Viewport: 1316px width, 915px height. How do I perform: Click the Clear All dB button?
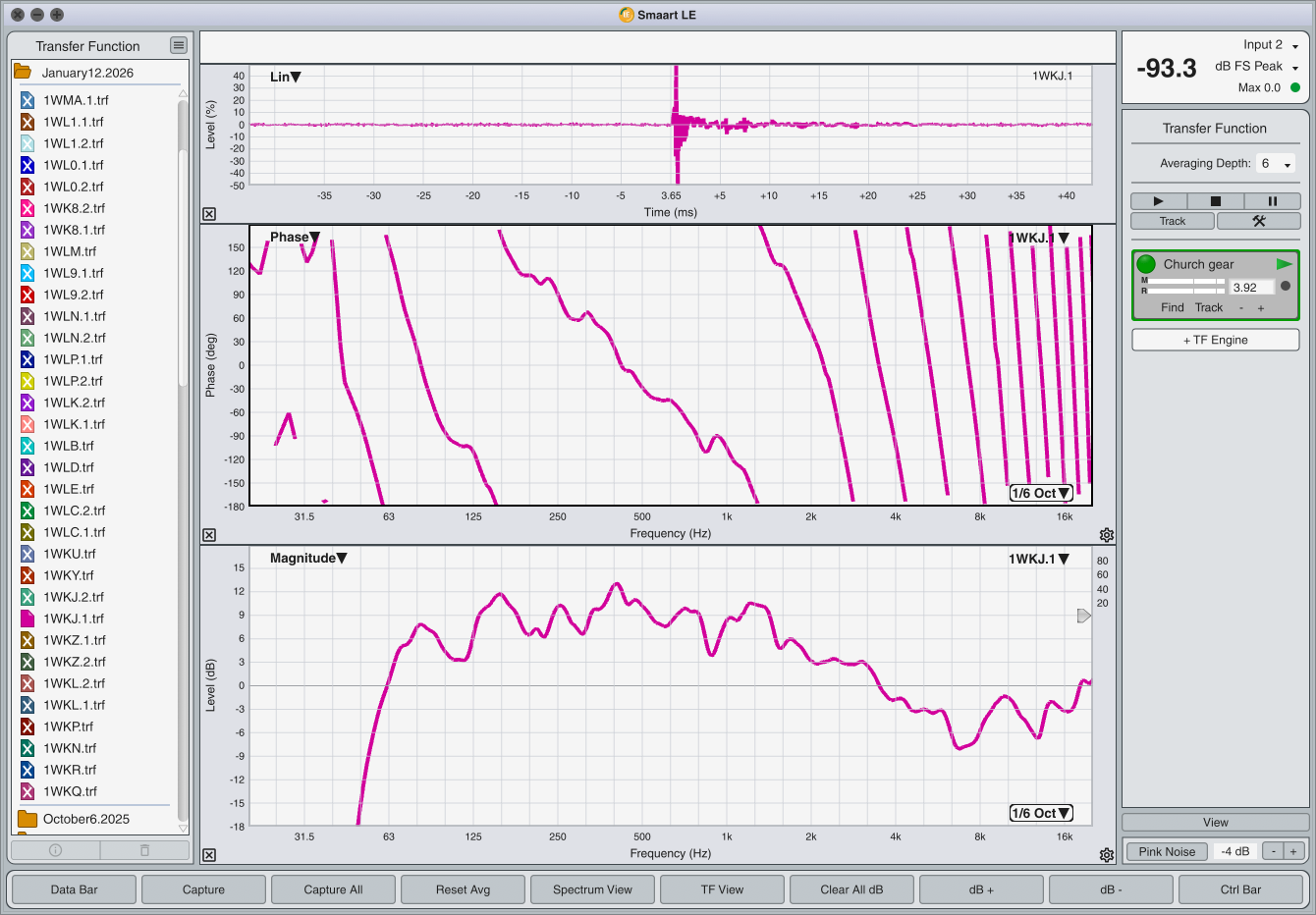tap(851, 889)
